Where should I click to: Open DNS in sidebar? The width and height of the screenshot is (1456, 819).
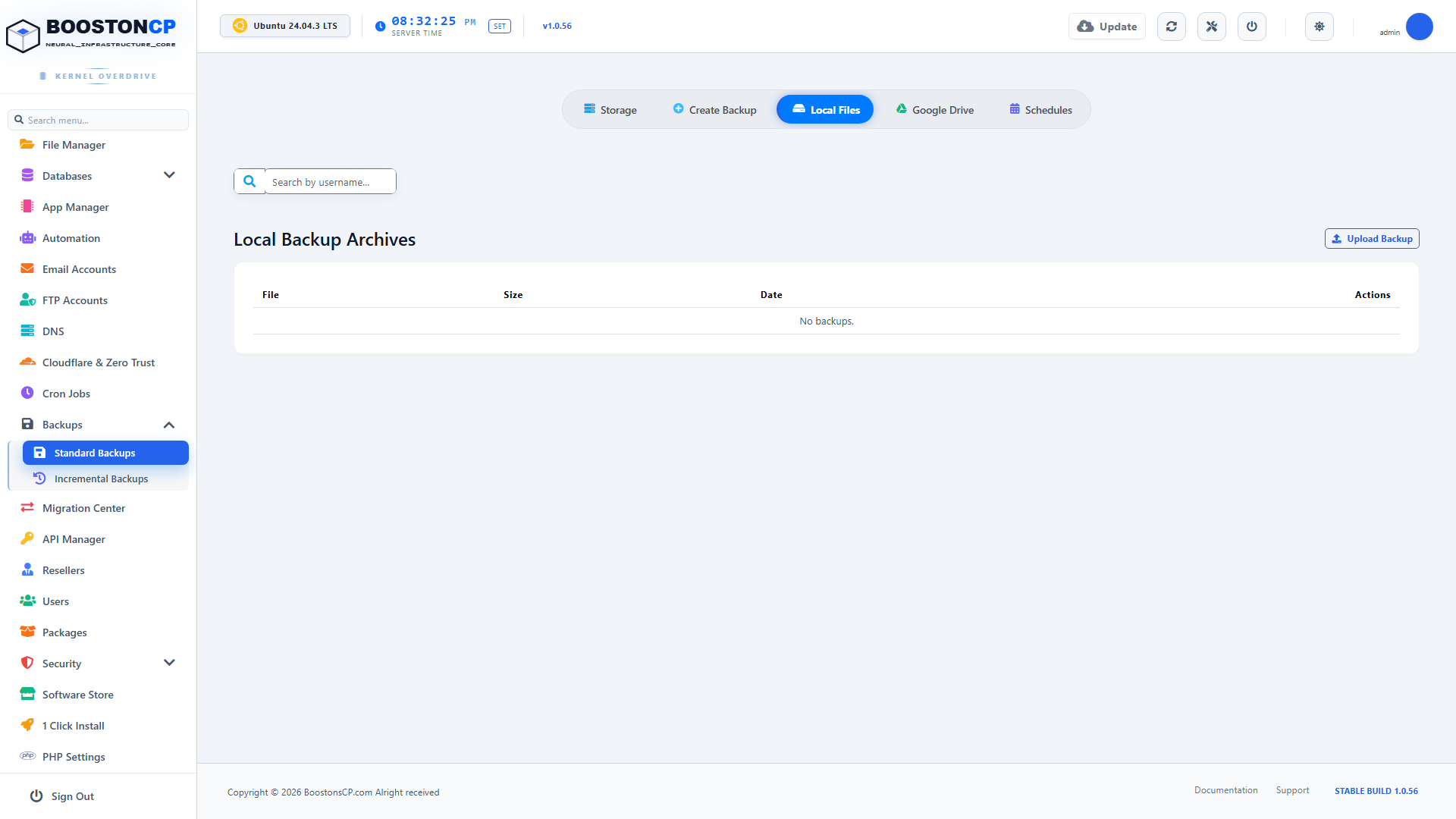coord(99,331)
